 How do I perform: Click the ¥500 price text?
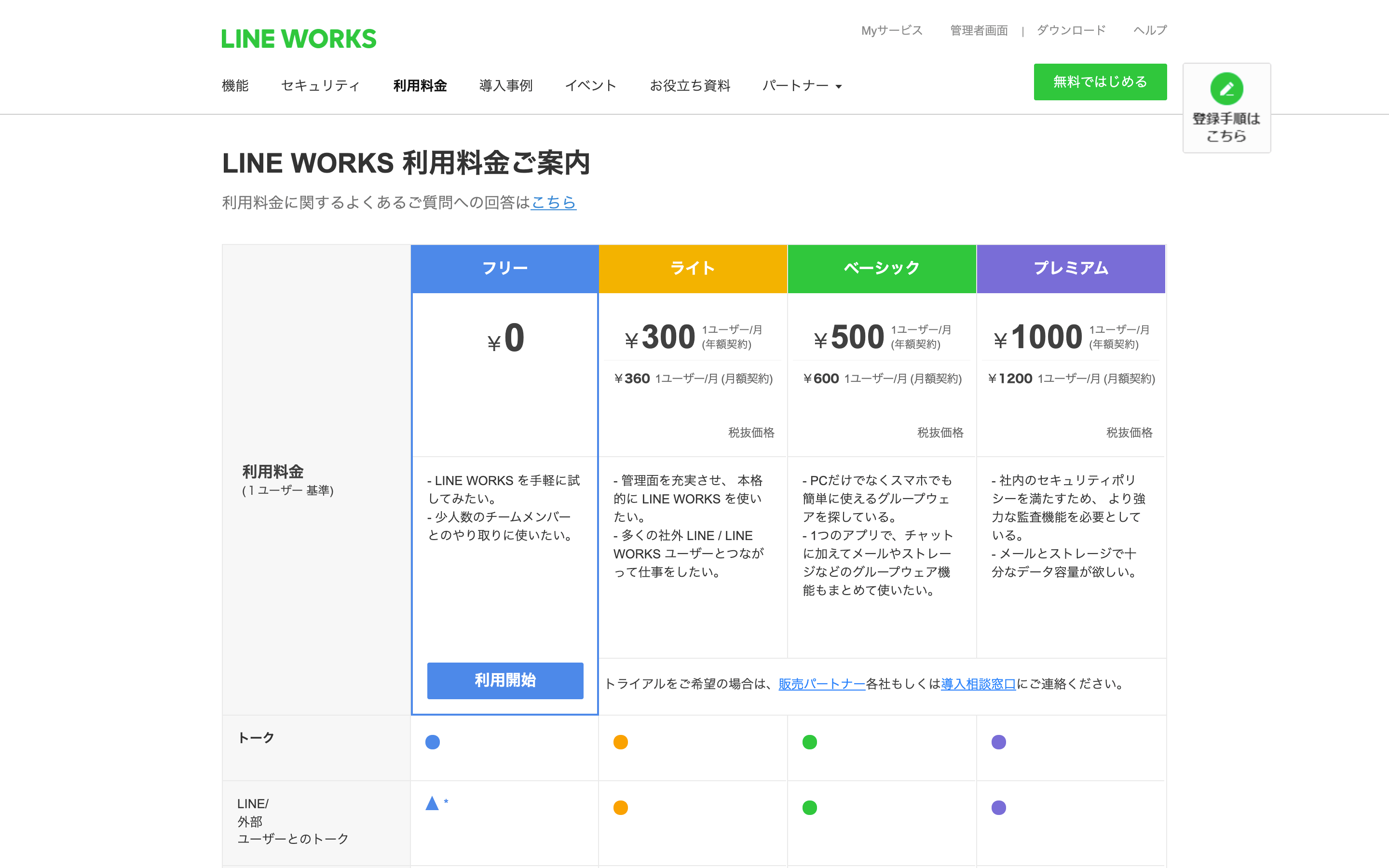pyautogui.click(x=849, y=337)
